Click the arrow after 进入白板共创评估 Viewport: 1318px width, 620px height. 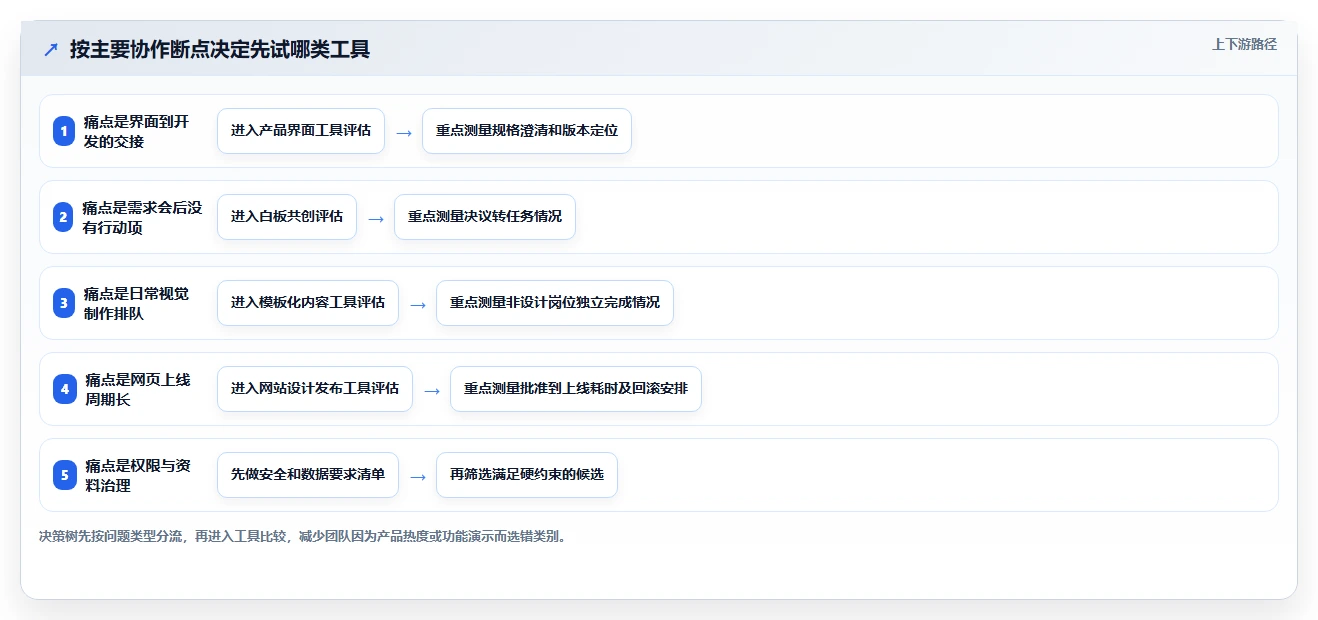[x=376, y=218]
